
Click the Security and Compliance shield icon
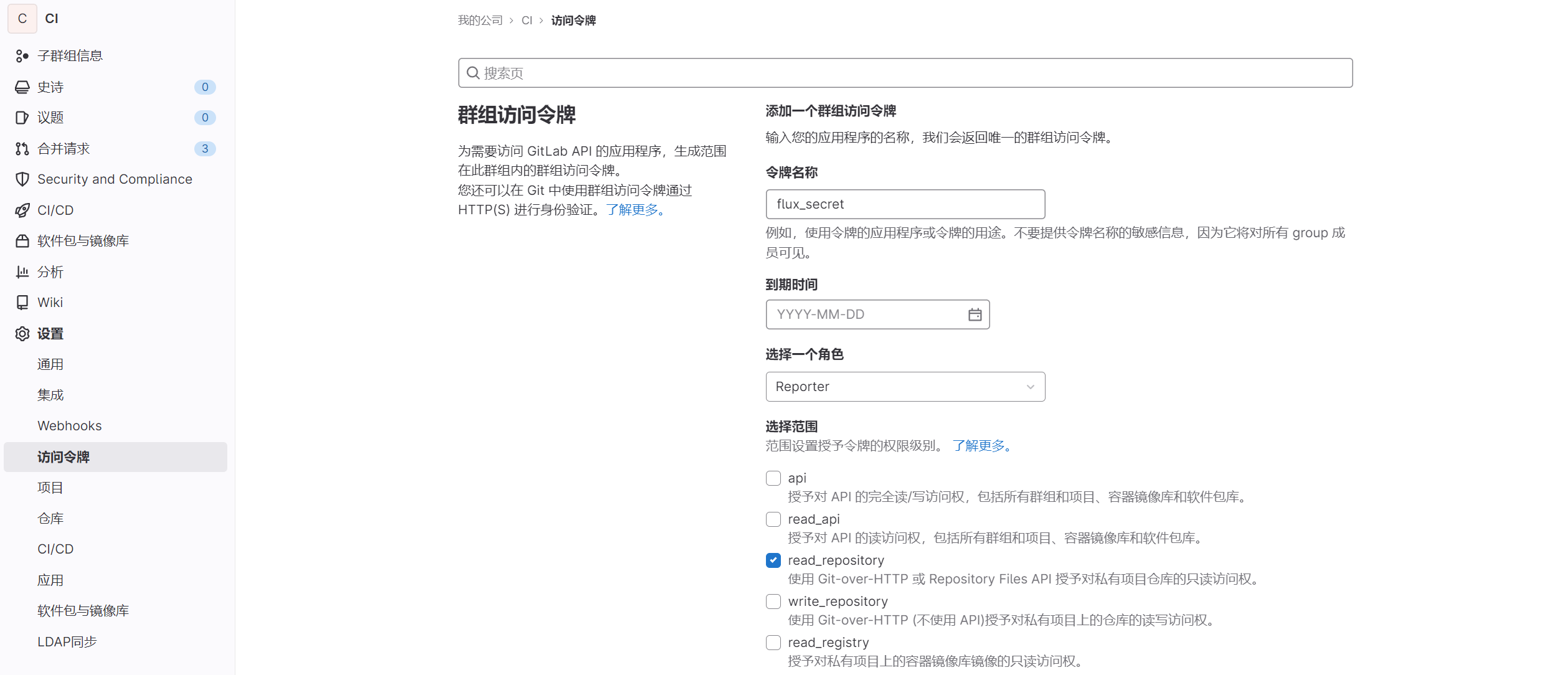(22, 179)
